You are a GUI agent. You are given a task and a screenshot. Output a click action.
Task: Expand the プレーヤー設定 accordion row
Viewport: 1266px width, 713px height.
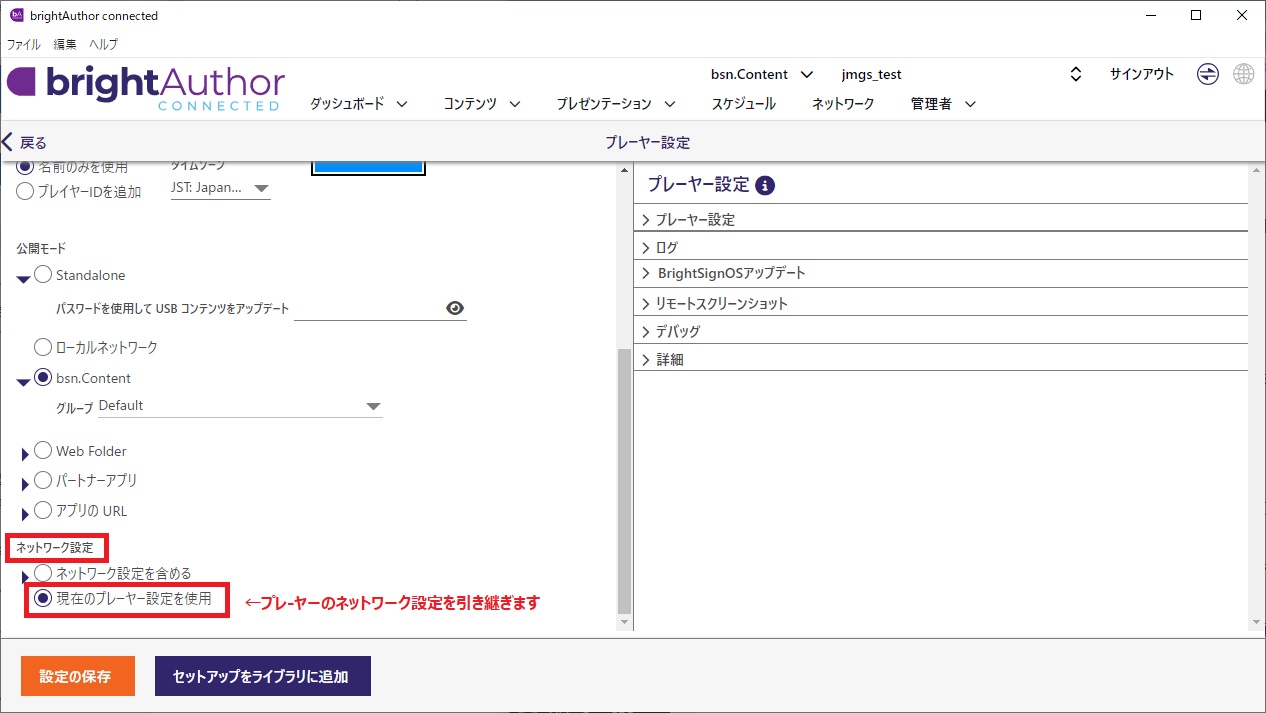[941, 219]
